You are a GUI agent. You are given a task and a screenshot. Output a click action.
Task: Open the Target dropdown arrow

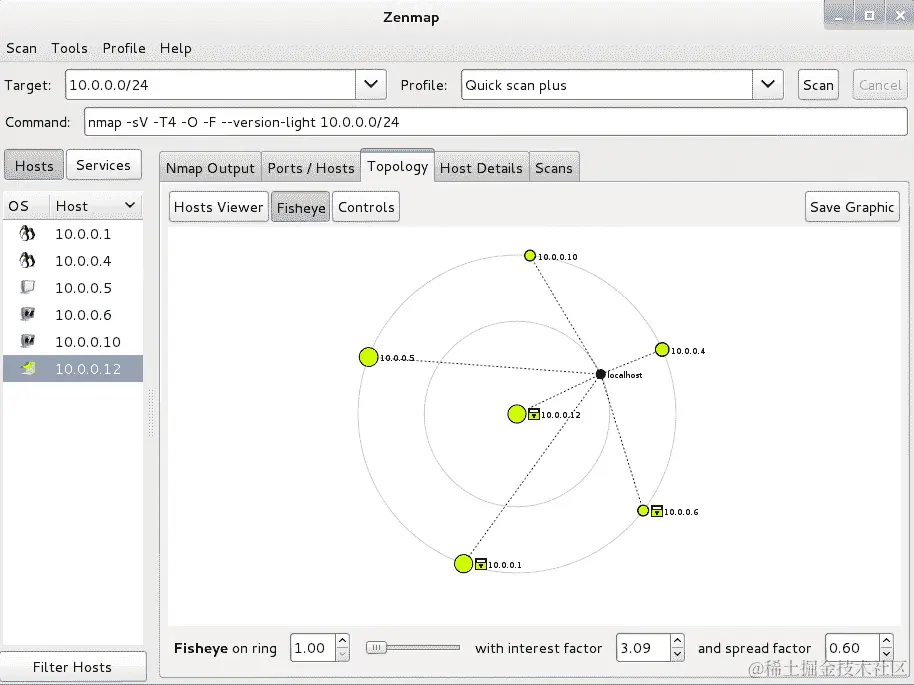(x=371, y=85)
